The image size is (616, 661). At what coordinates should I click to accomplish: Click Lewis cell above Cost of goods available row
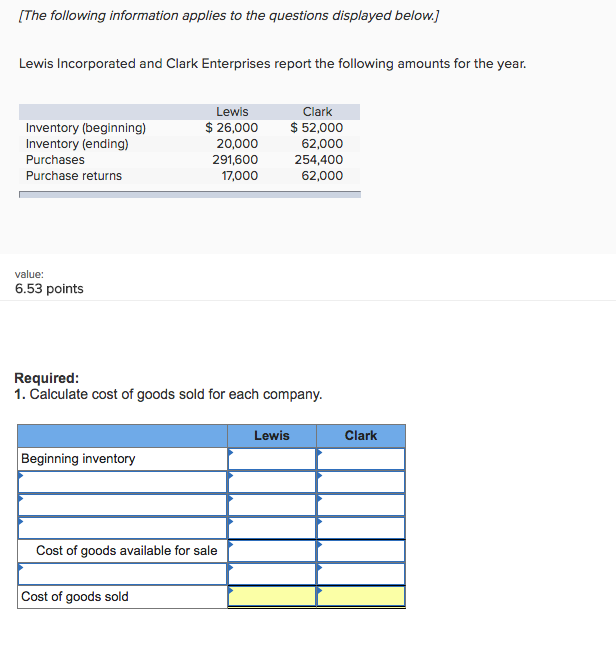pyautogui.click(x=272, y=528)
